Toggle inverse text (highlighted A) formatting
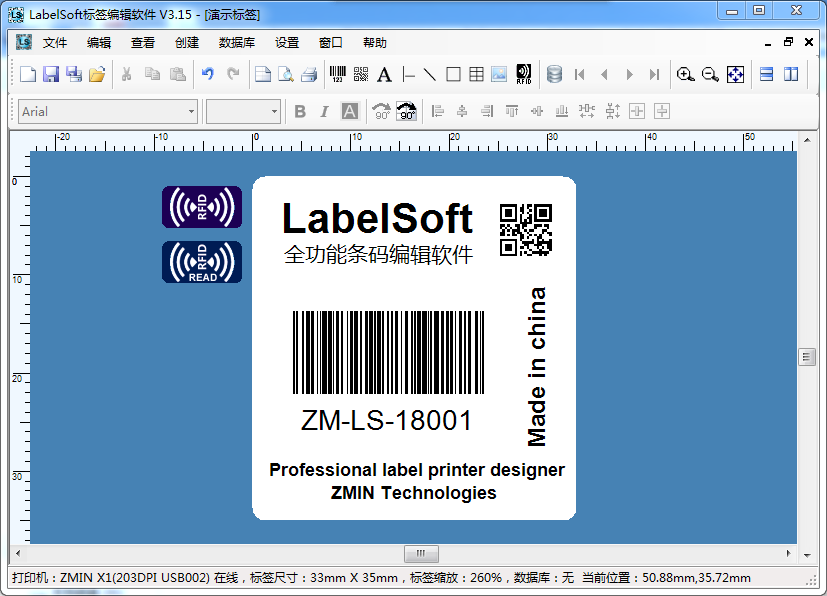The height and width of the screenshot is (596, 827). [x=350, y=111]
